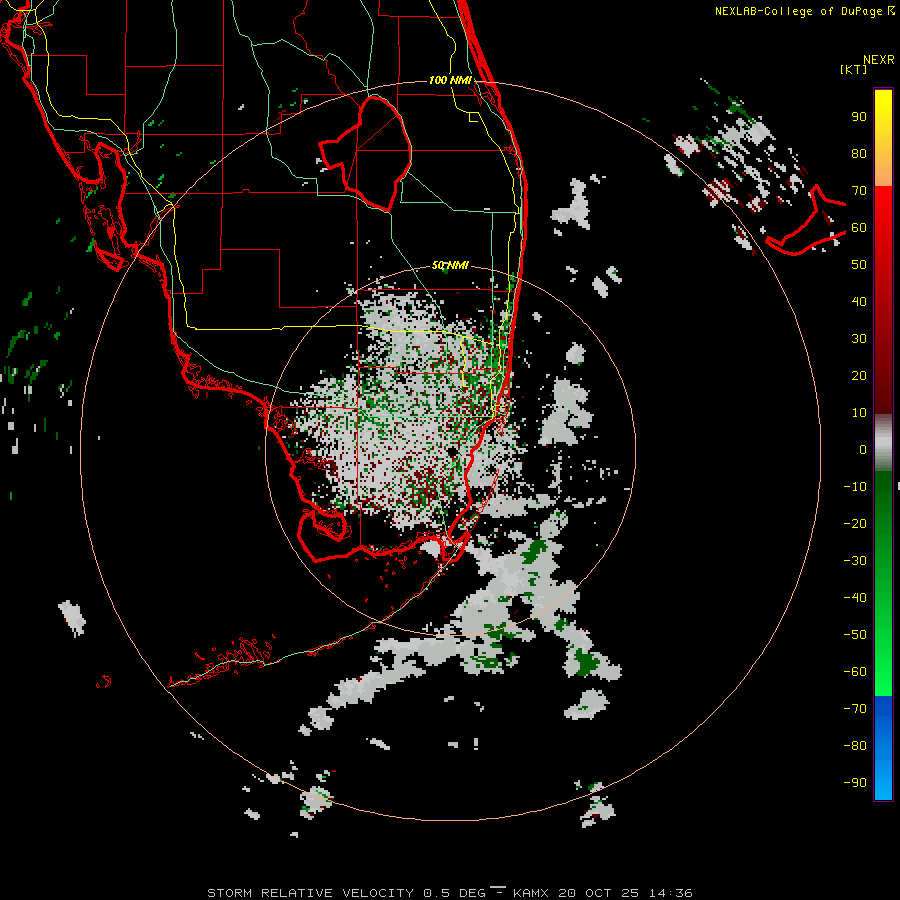Click the 50 value on the velocity scale
Viewport: 900px width, 900px height.
click(859, 265)
